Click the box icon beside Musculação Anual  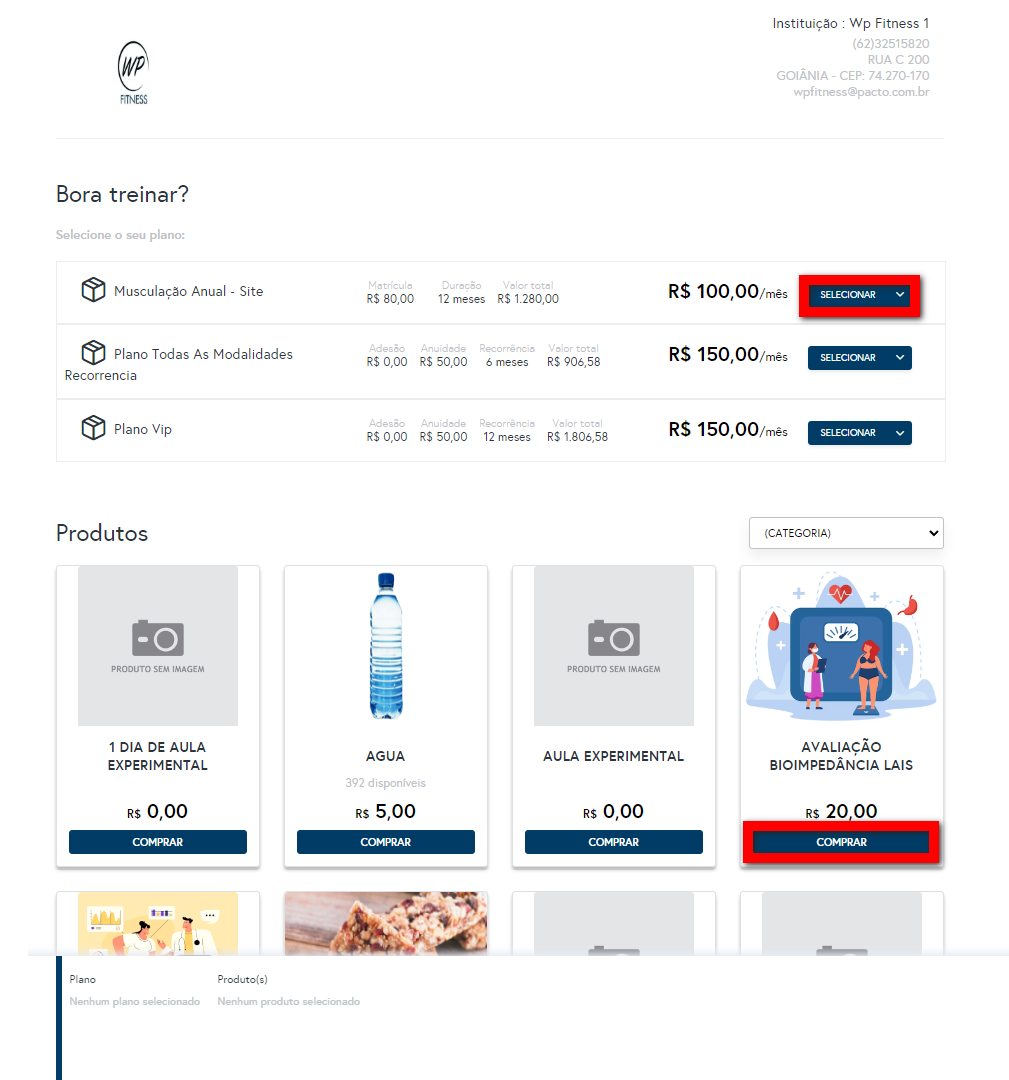pos(93,290)
